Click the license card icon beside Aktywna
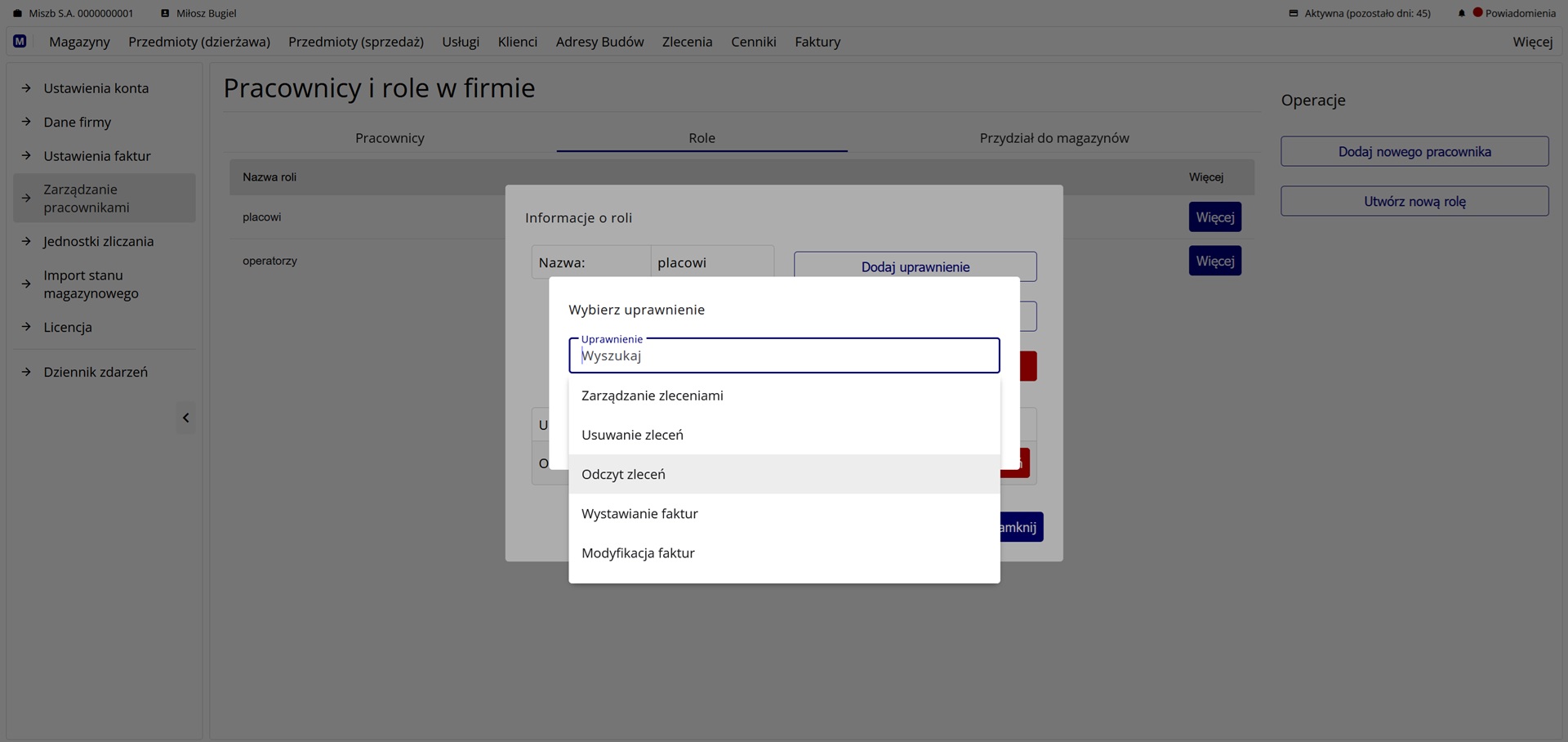The image size is (1568, 742). click(1293, 13)
